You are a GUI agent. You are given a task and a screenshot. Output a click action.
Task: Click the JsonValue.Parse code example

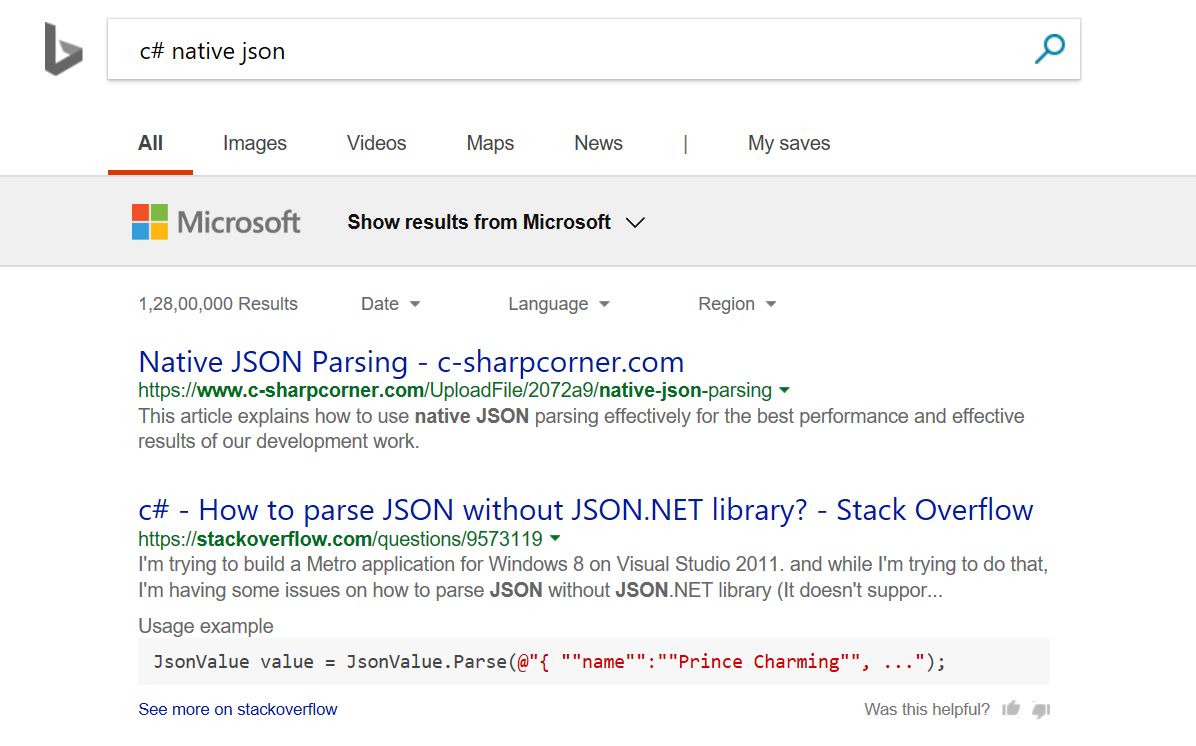click(594, 661)
